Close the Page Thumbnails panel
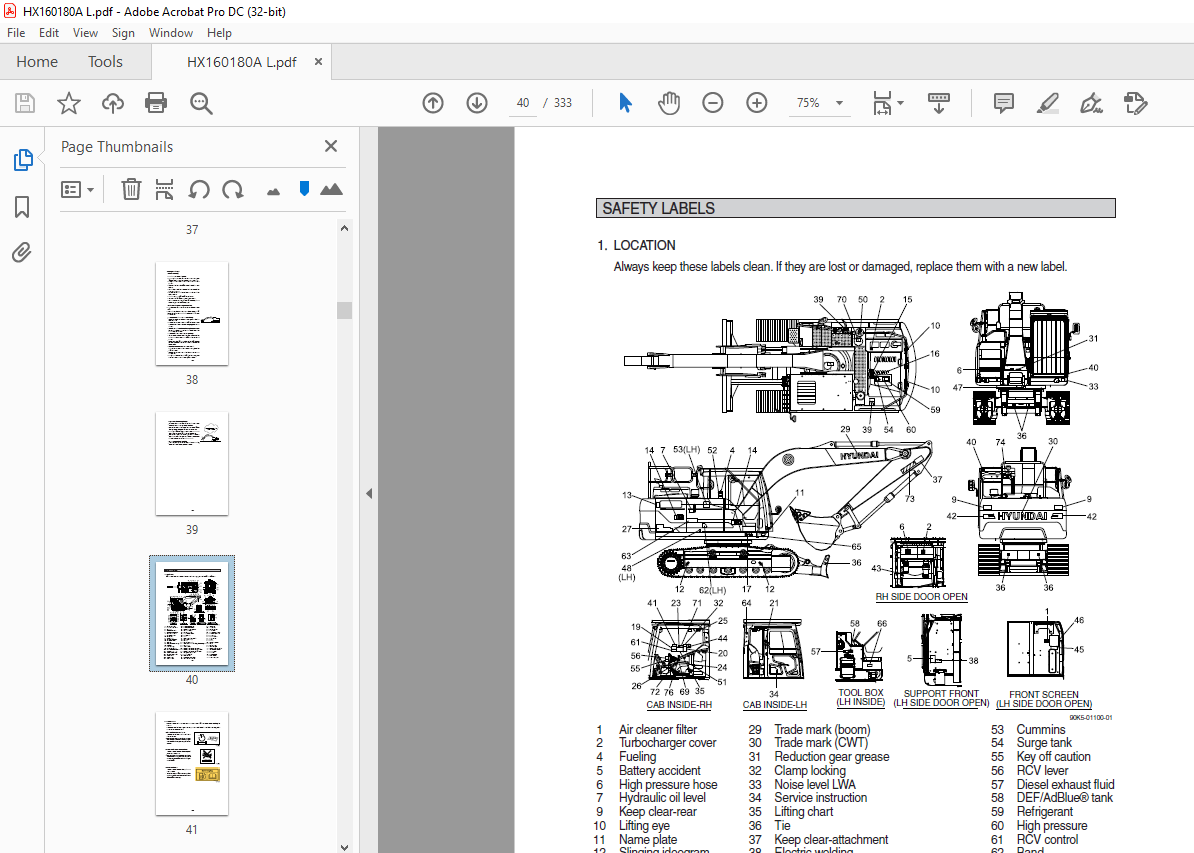 coord(330,146)
